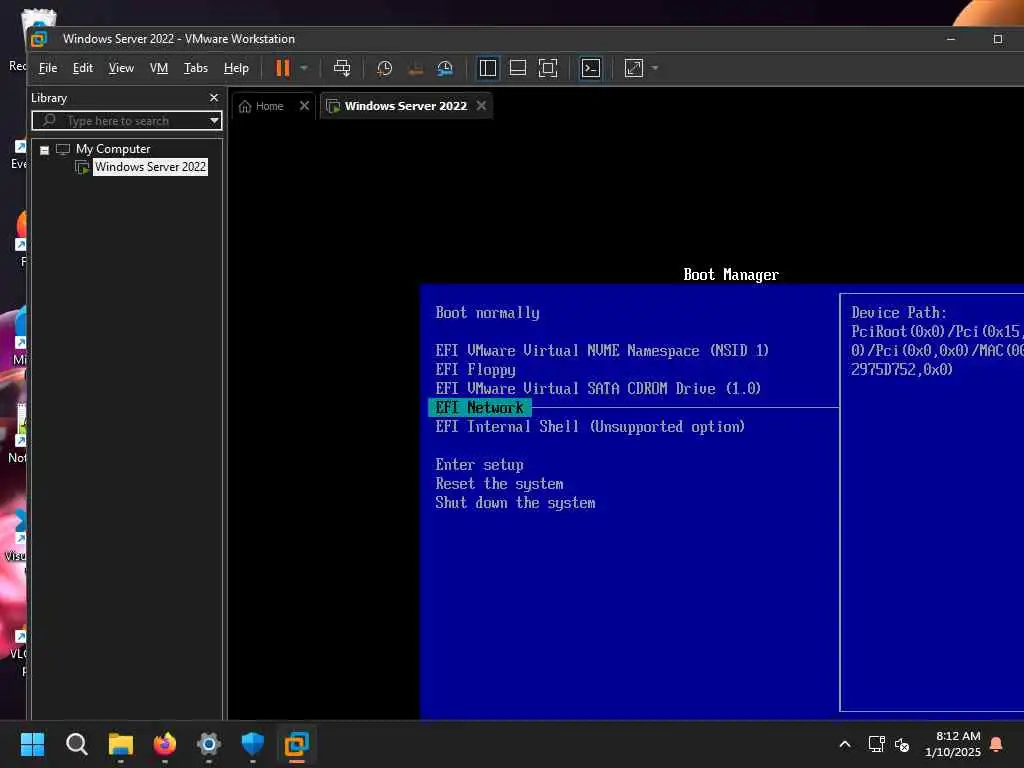
Task: Open Windows taskbar search
Action: click(x=76, y=744)
